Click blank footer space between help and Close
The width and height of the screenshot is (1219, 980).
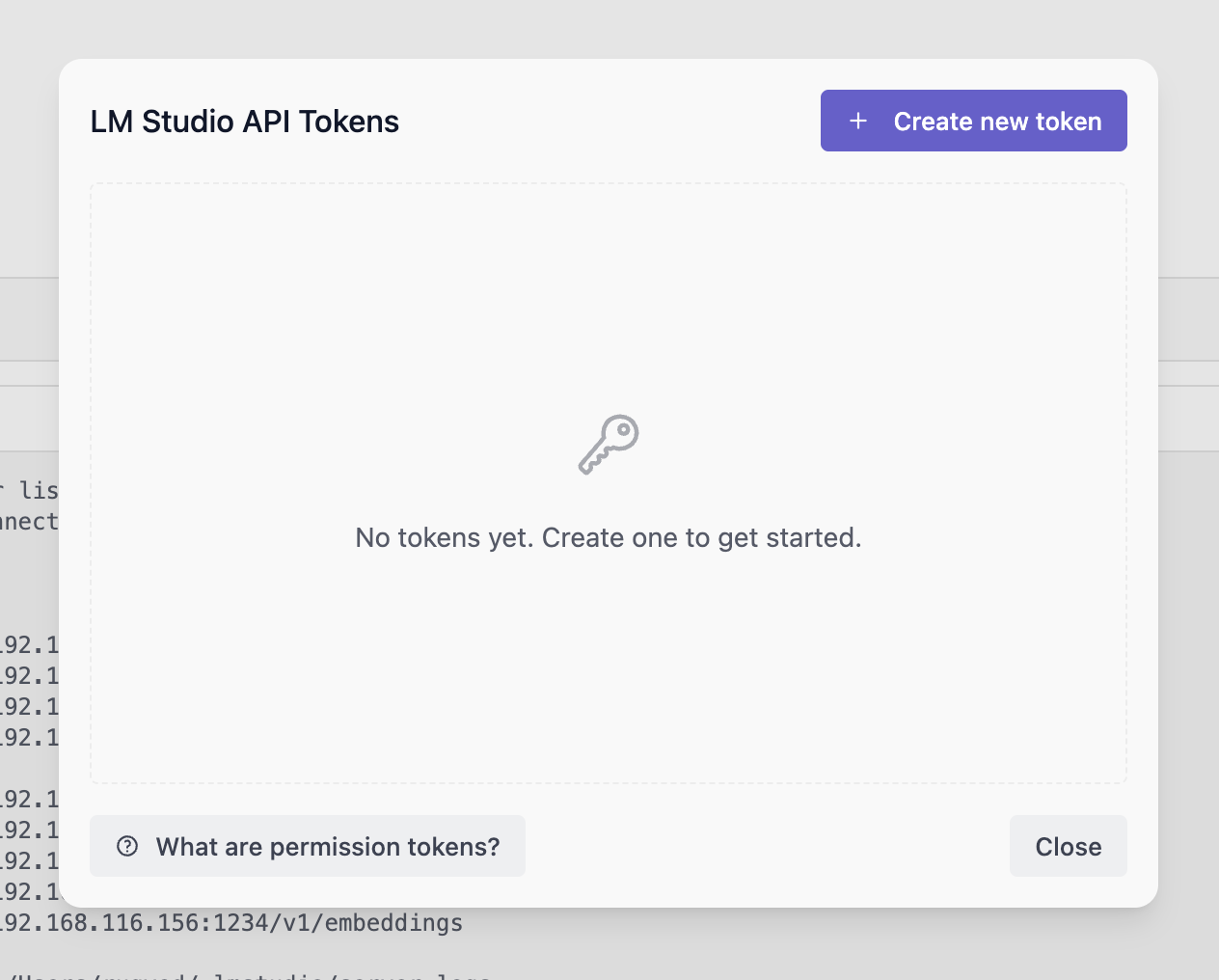pyautogui.click(x=767, y=846)
